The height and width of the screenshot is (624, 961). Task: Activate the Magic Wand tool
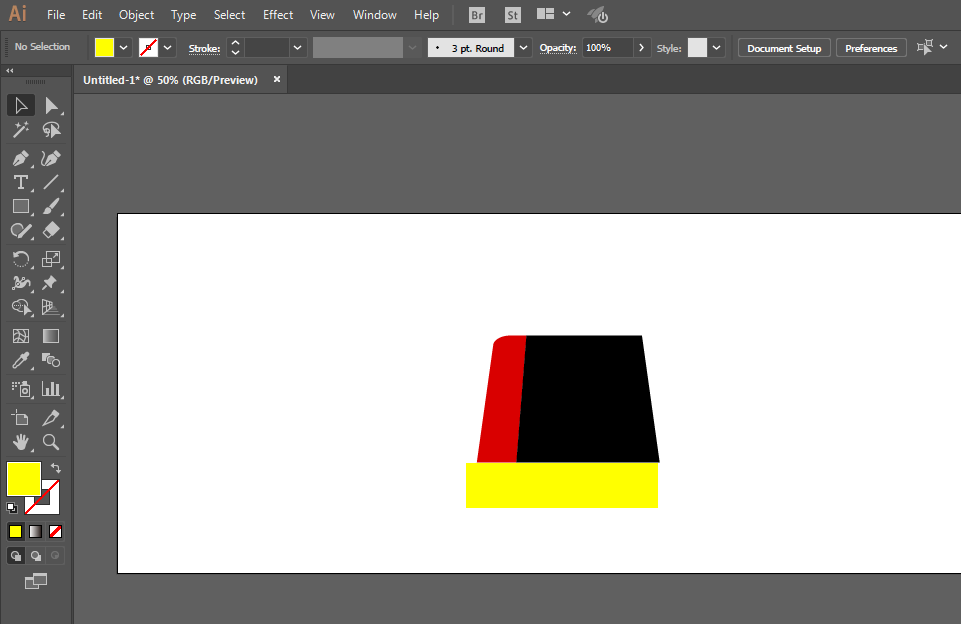(x=21, y=129)
